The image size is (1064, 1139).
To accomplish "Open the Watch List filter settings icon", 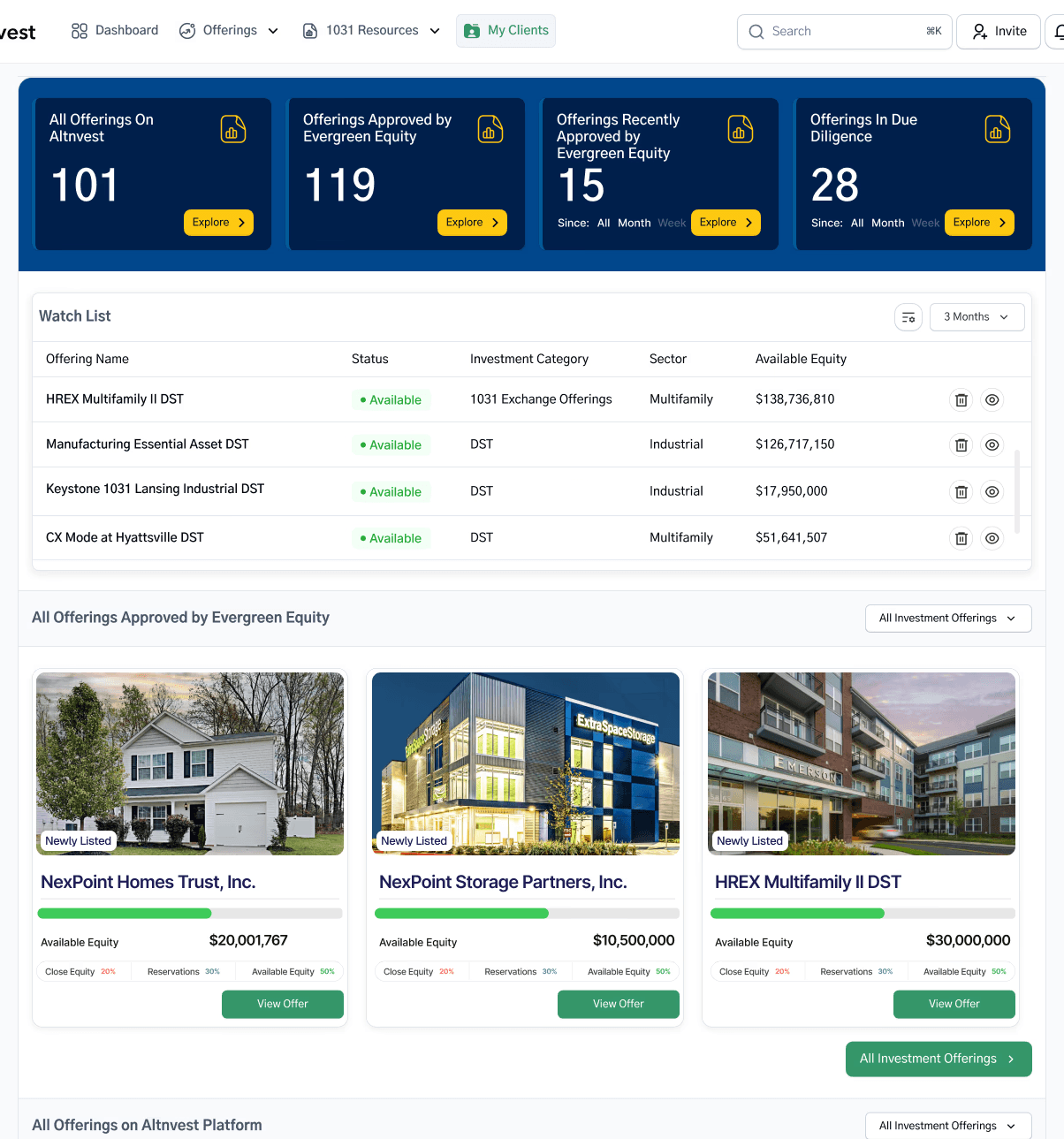I will [908, 317].
